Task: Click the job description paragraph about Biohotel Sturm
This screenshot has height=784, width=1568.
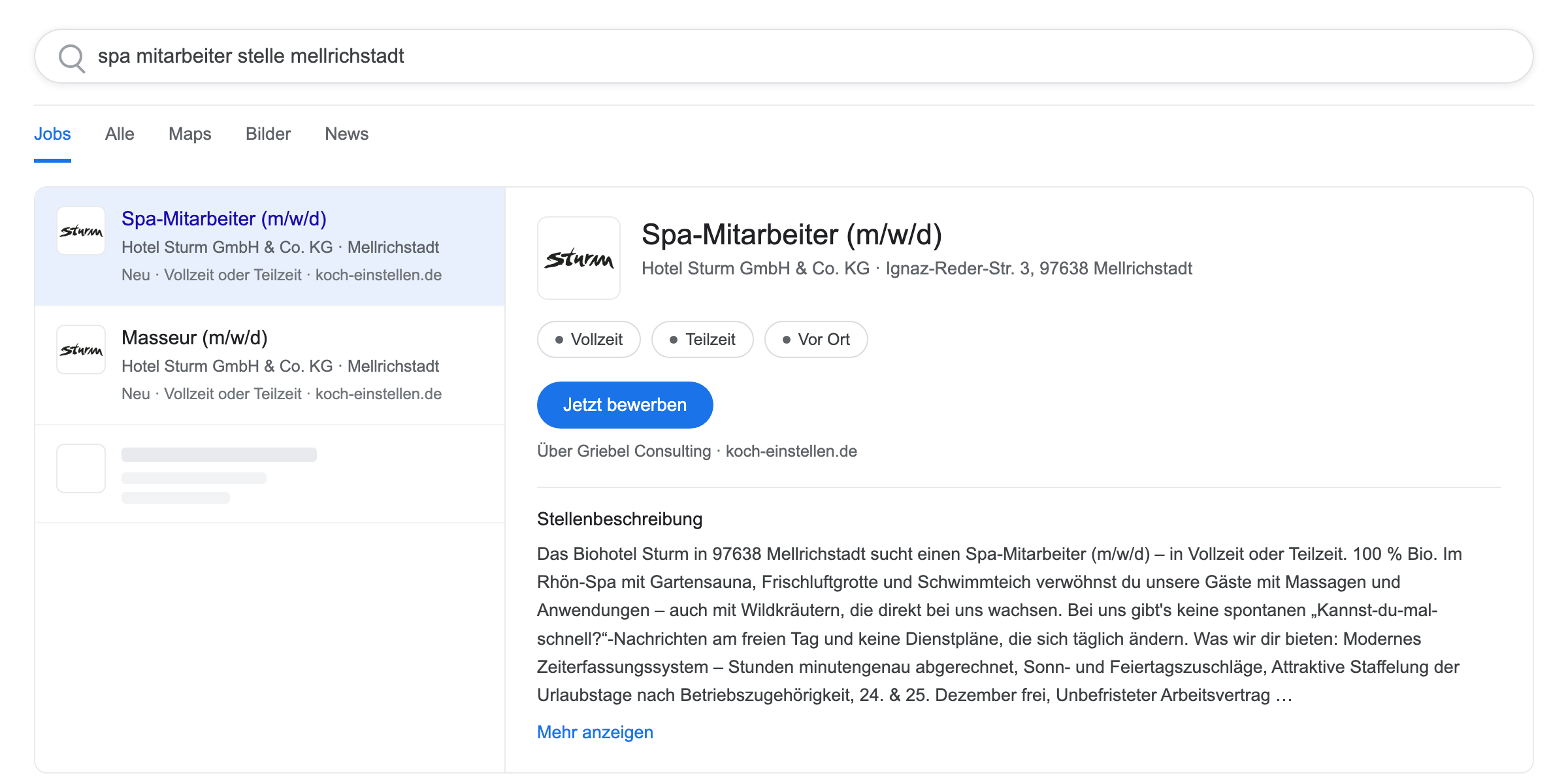Action: coord(1000,625)
